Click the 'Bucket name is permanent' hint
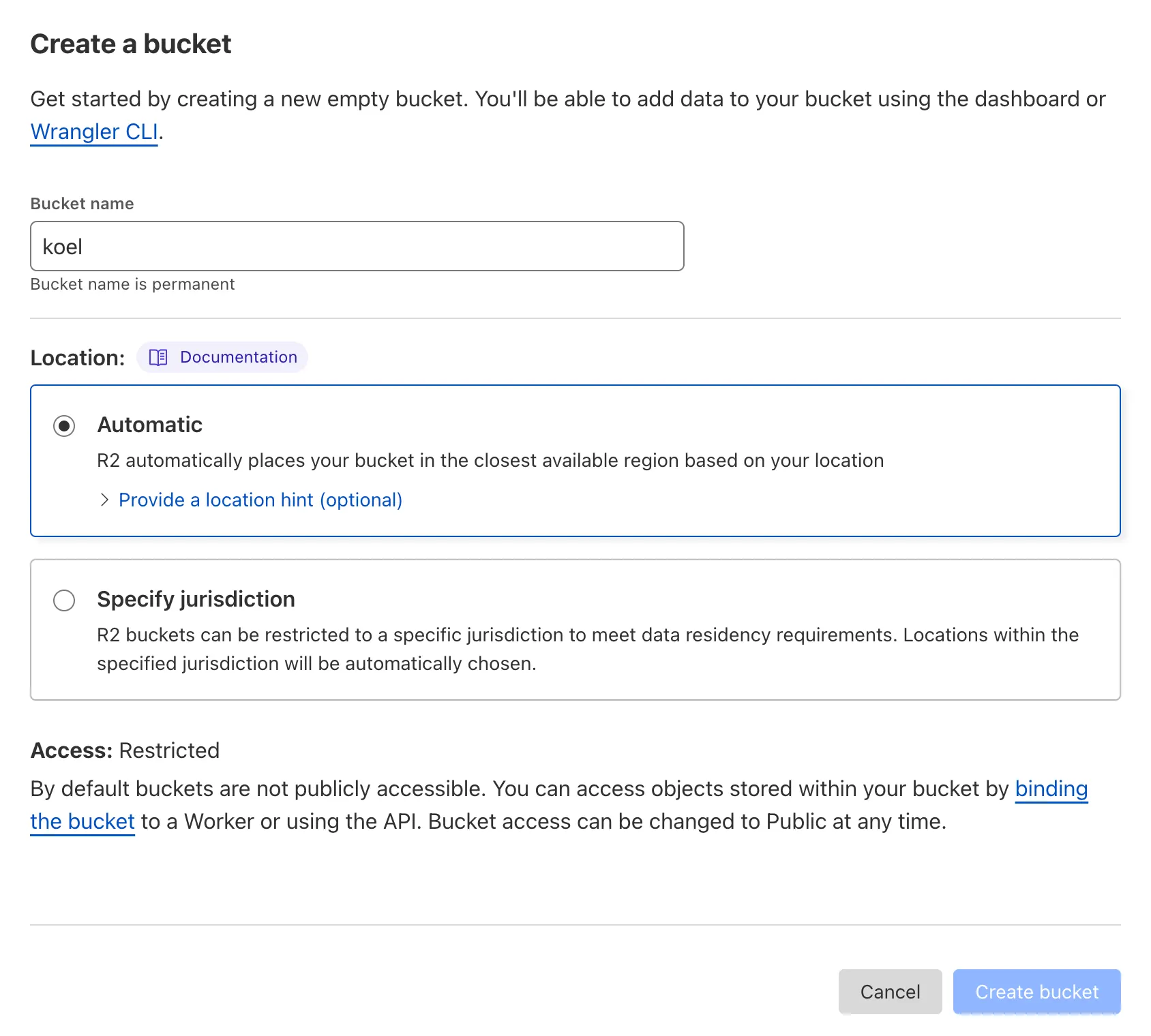Screen dimensions: 1151x1036 coord(132,284)
